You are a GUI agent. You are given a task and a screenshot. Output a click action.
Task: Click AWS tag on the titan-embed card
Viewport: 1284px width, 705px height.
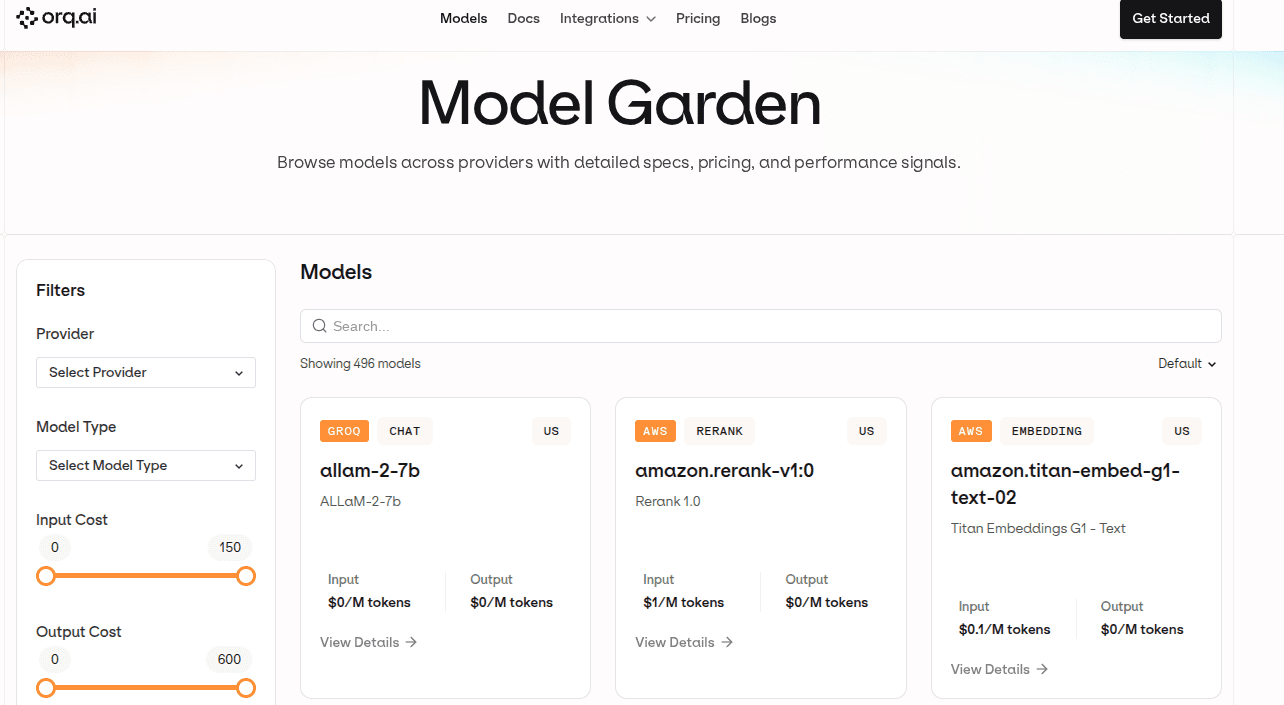(971, 431)
